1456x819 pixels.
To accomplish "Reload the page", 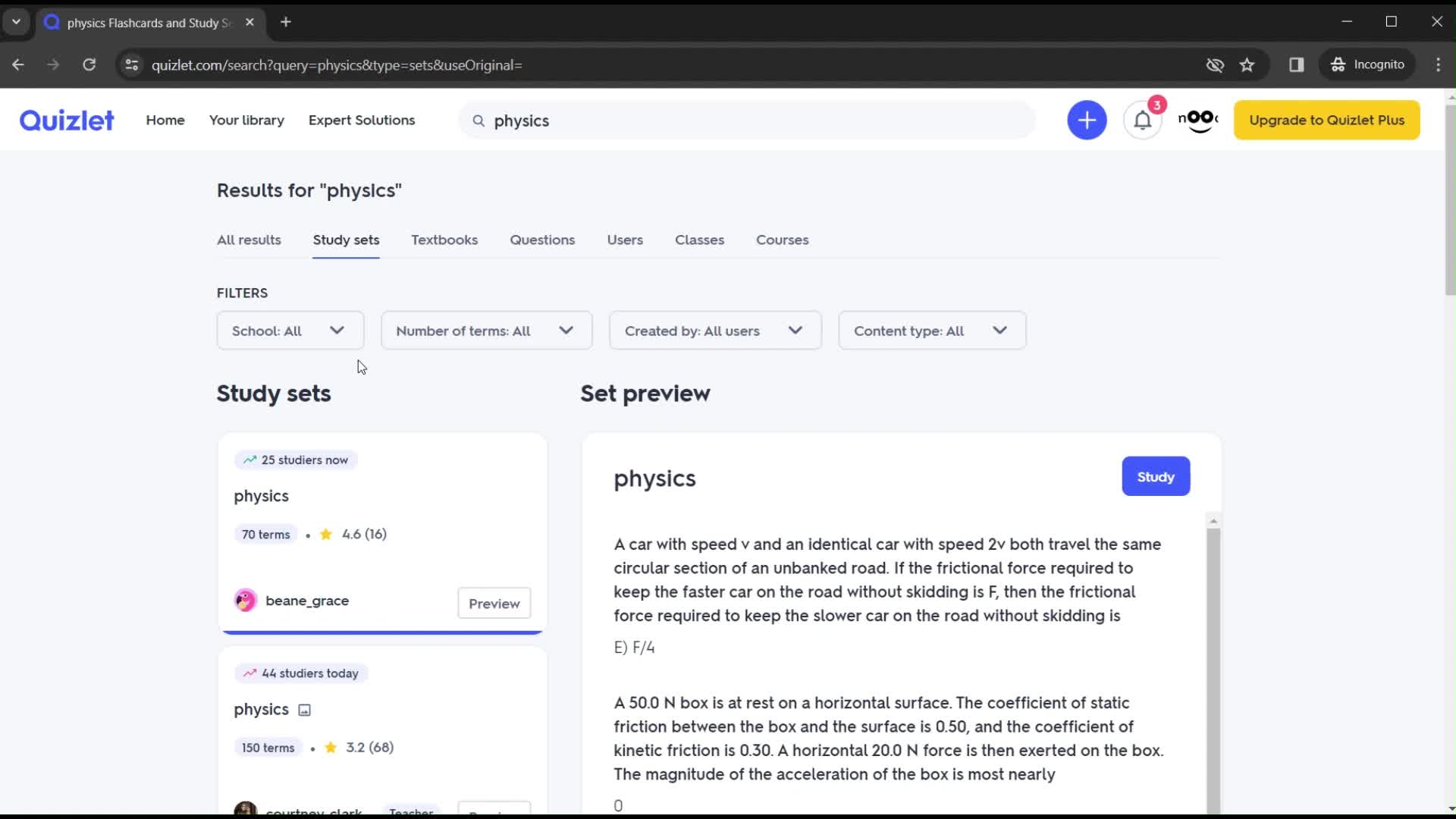I will click(x=89, y=65).
